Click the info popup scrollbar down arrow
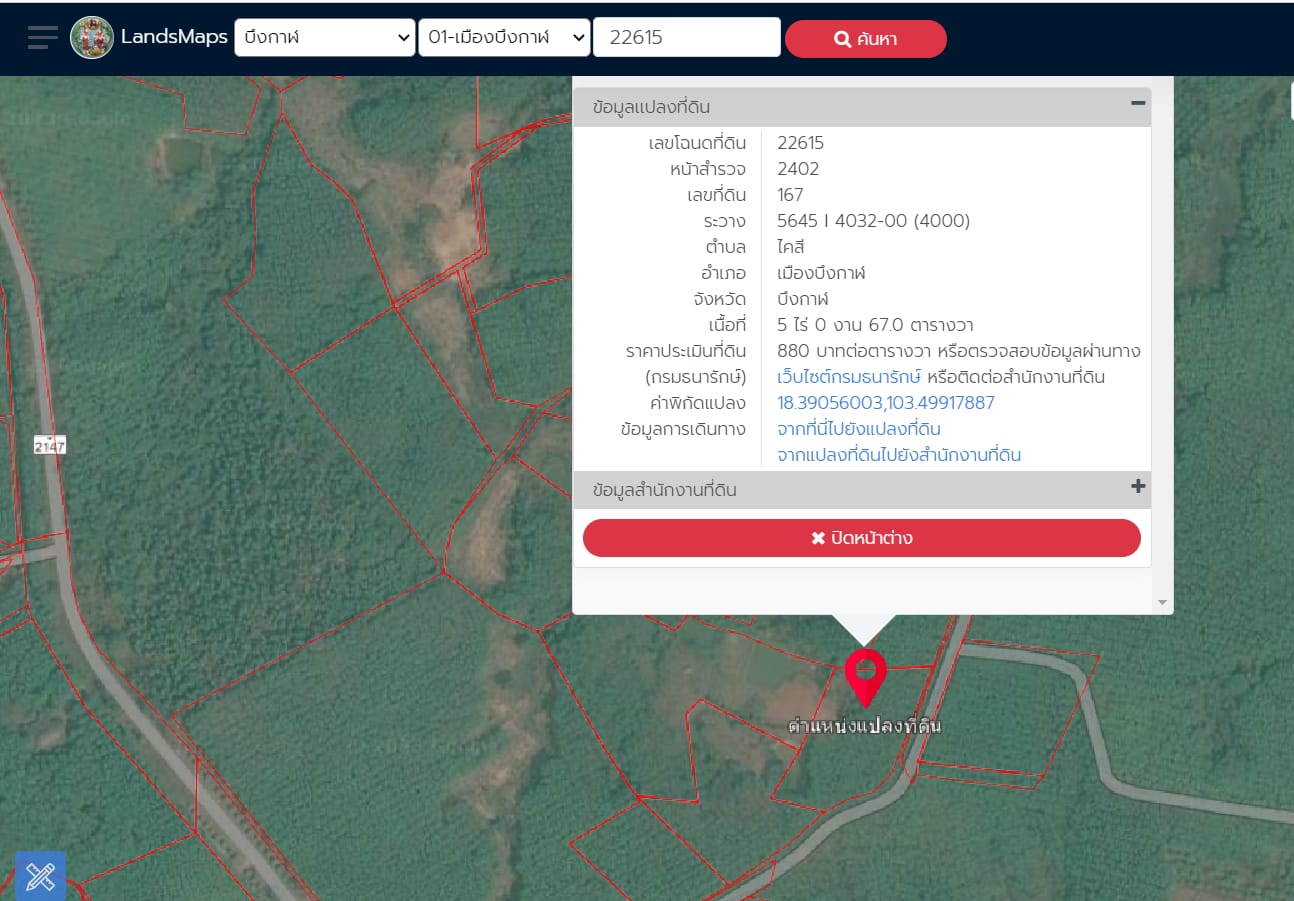This screenshot has height=901, width=1294. [1162, 603]
